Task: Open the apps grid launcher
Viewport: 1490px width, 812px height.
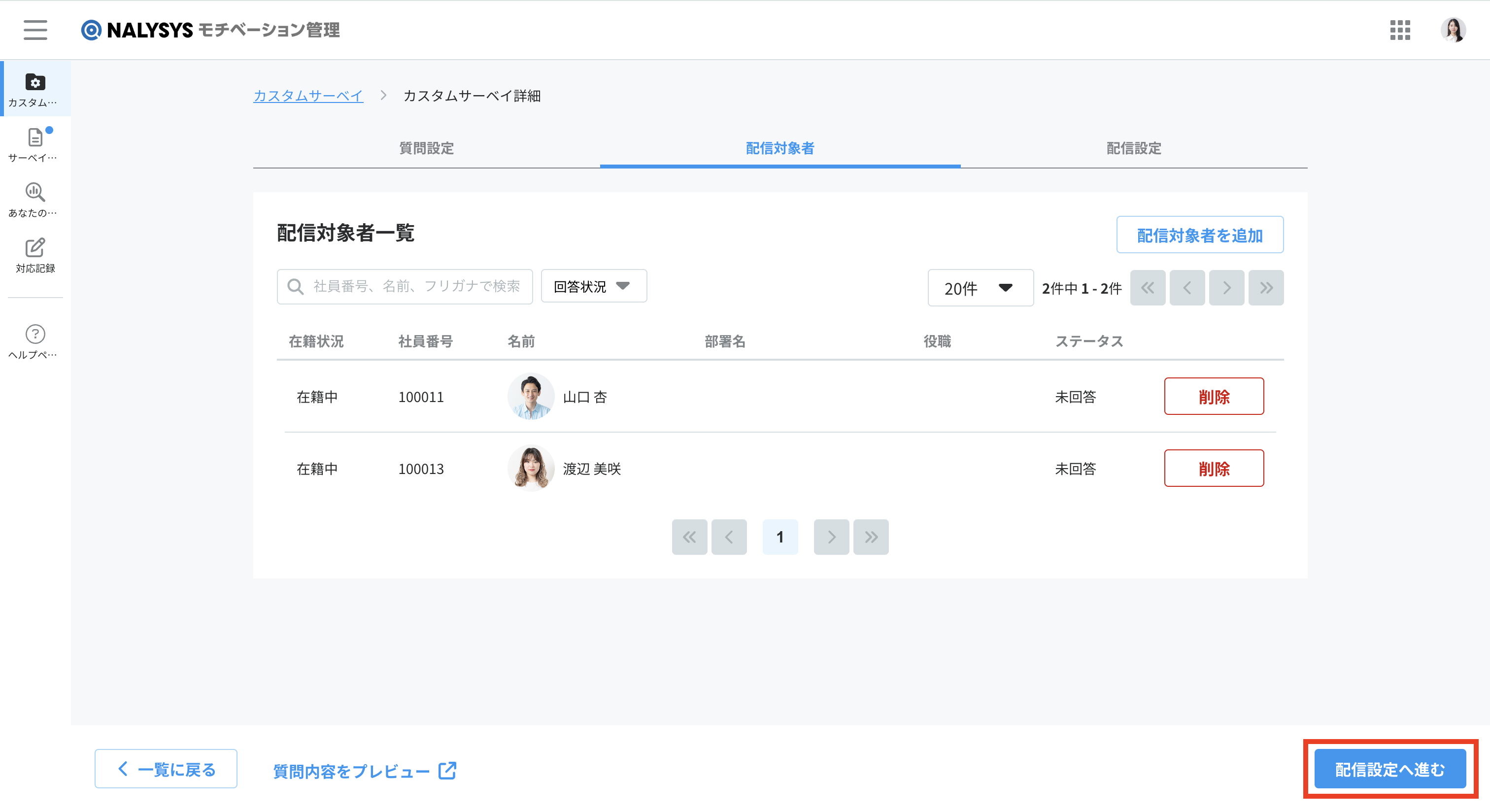Action: coord(1400,30)
